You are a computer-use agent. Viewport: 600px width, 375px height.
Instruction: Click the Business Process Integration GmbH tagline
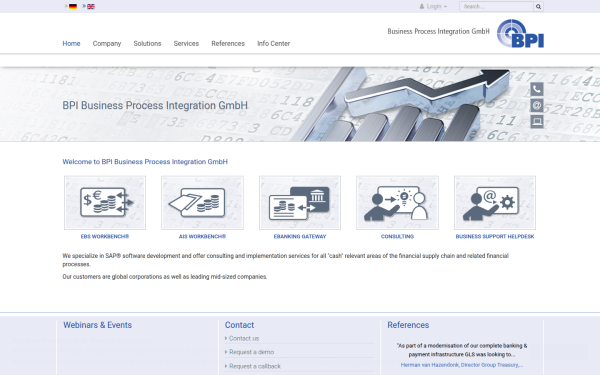click(439, 31)
